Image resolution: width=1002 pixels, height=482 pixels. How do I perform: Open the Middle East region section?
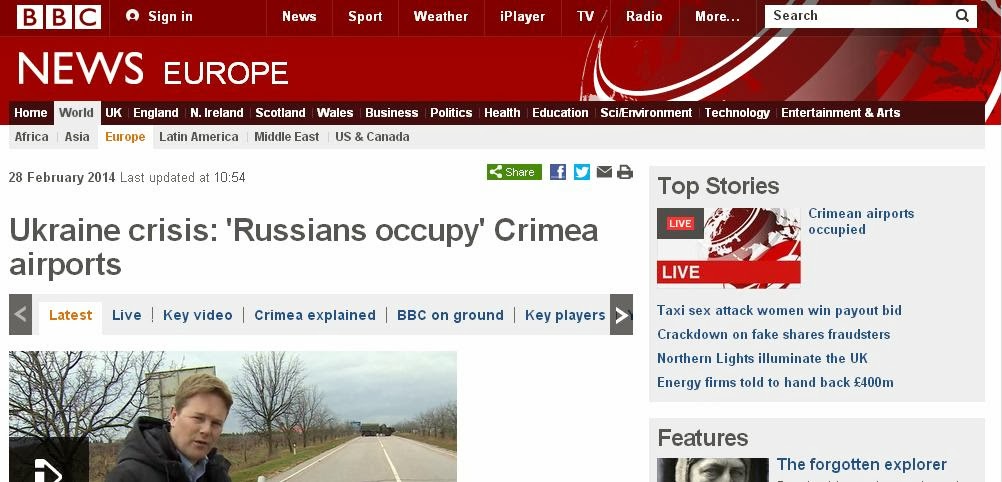(x=286, y=137)
